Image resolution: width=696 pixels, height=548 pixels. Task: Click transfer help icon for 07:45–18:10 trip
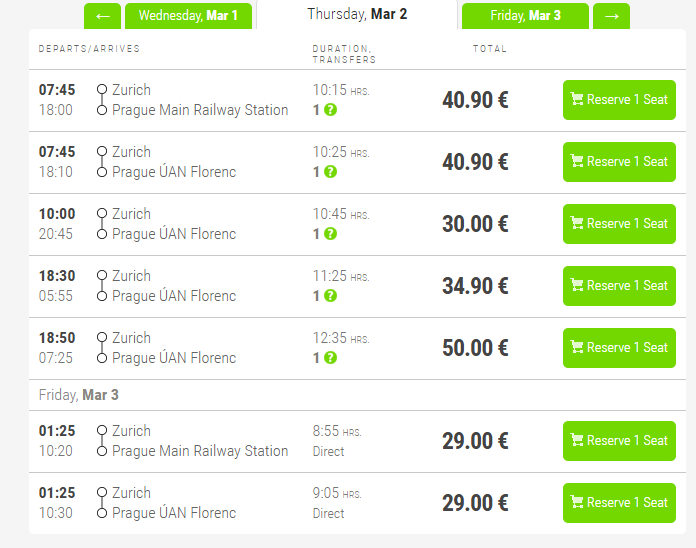[330, 172]
